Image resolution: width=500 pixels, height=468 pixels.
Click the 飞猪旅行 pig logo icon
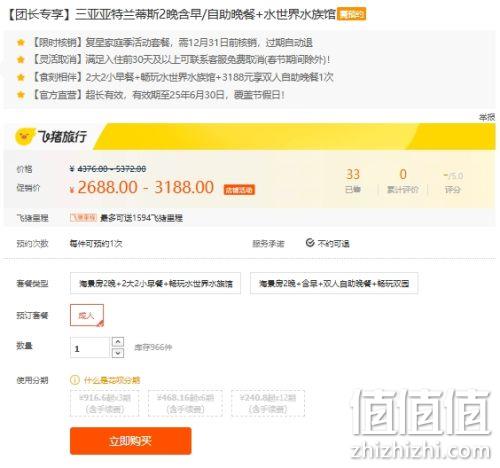coord(24,137)
